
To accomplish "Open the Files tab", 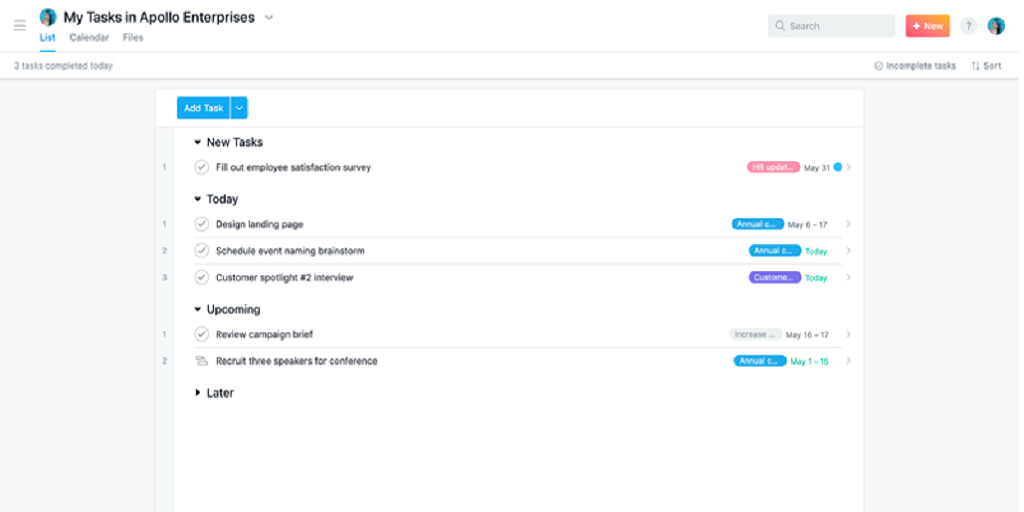I will pyautogui.click(x=133, y=38).
